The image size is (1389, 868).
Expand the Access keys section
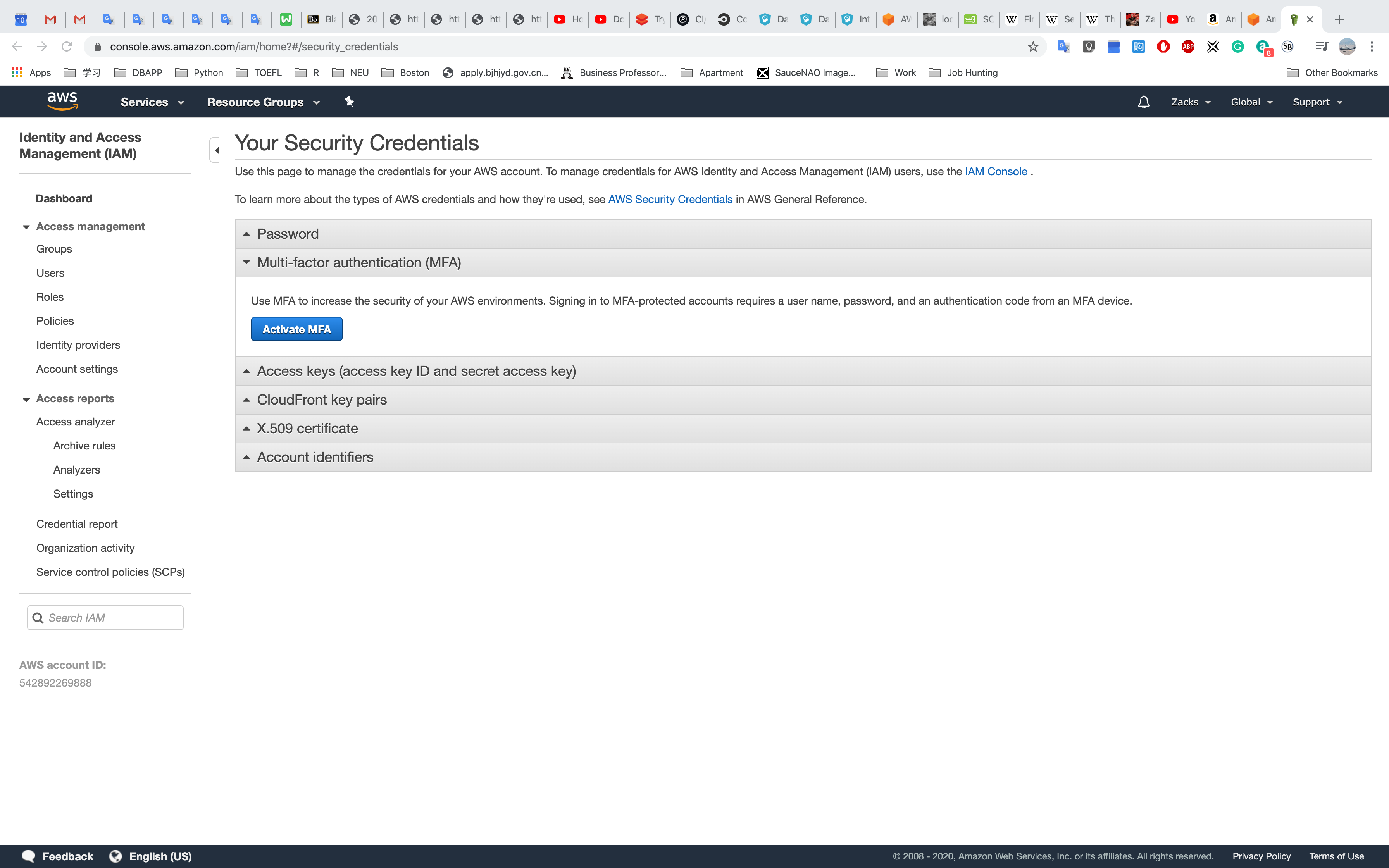pos(416,371)
